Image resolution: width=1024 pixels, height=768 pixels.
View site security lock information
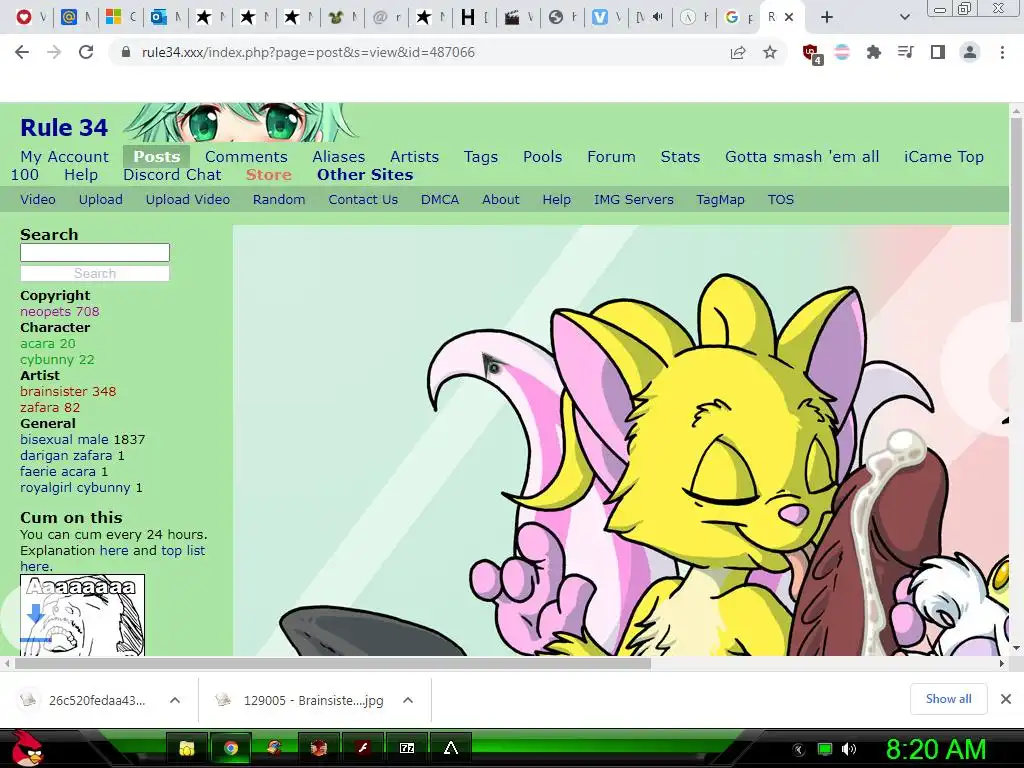[x=126, y=52]
